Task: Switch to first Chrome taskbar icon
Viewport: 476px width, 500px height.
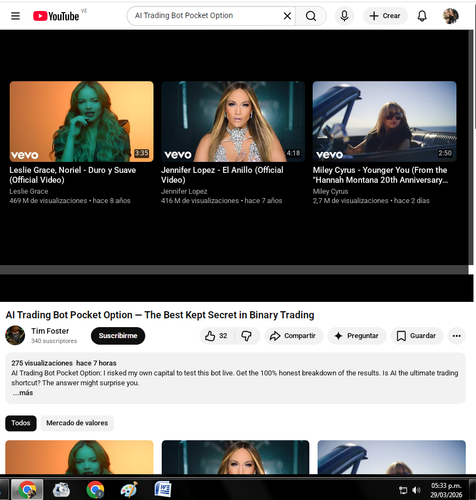Action: pyautogui.click(x=27, y=489)
